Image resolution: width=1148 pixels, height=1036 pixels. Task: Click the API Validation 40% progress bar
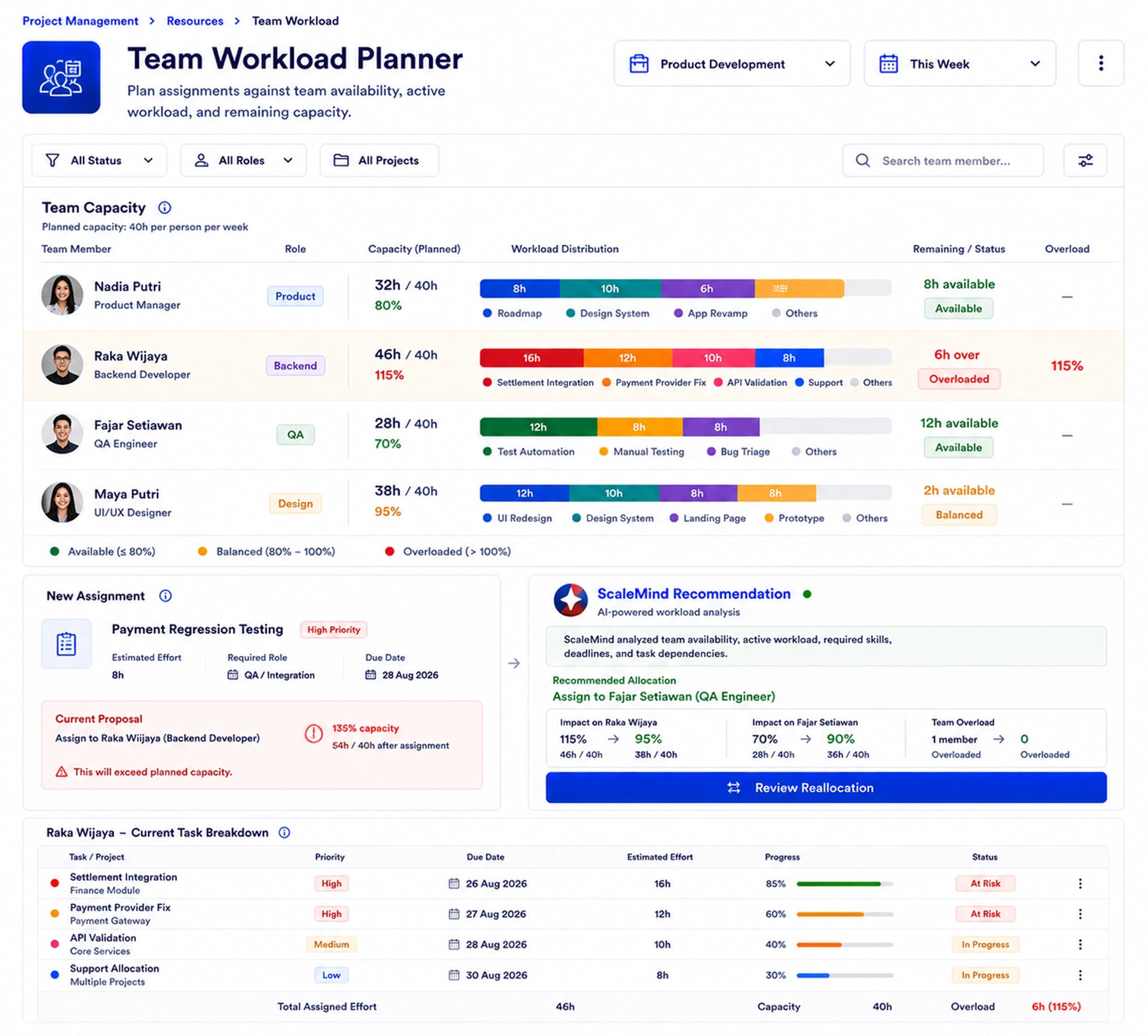coord(845,945)
